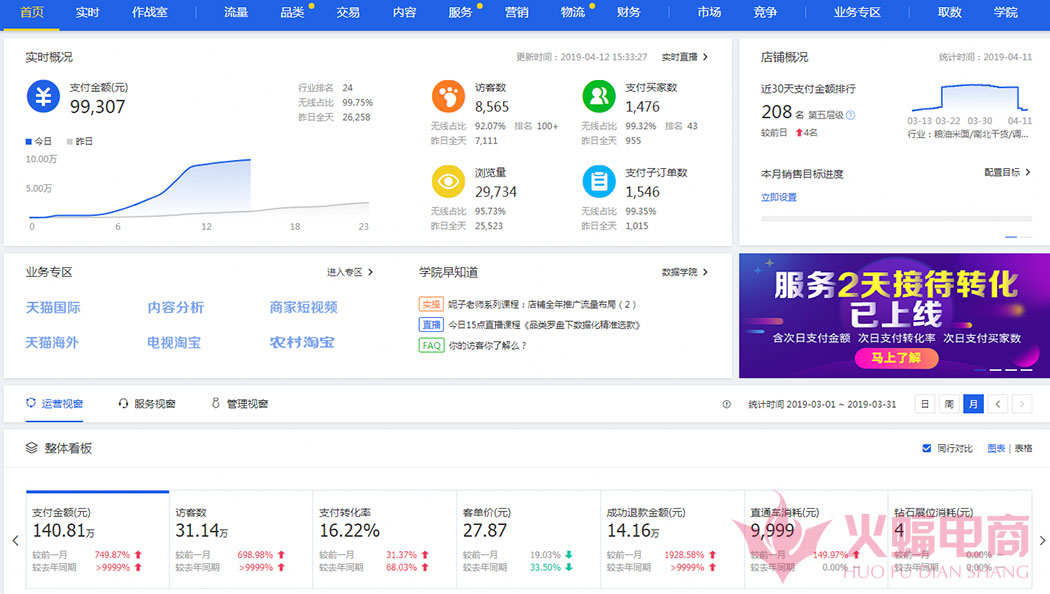Click the green paying buyers icon
The image size is (1050, 594).
click(598, 97)
